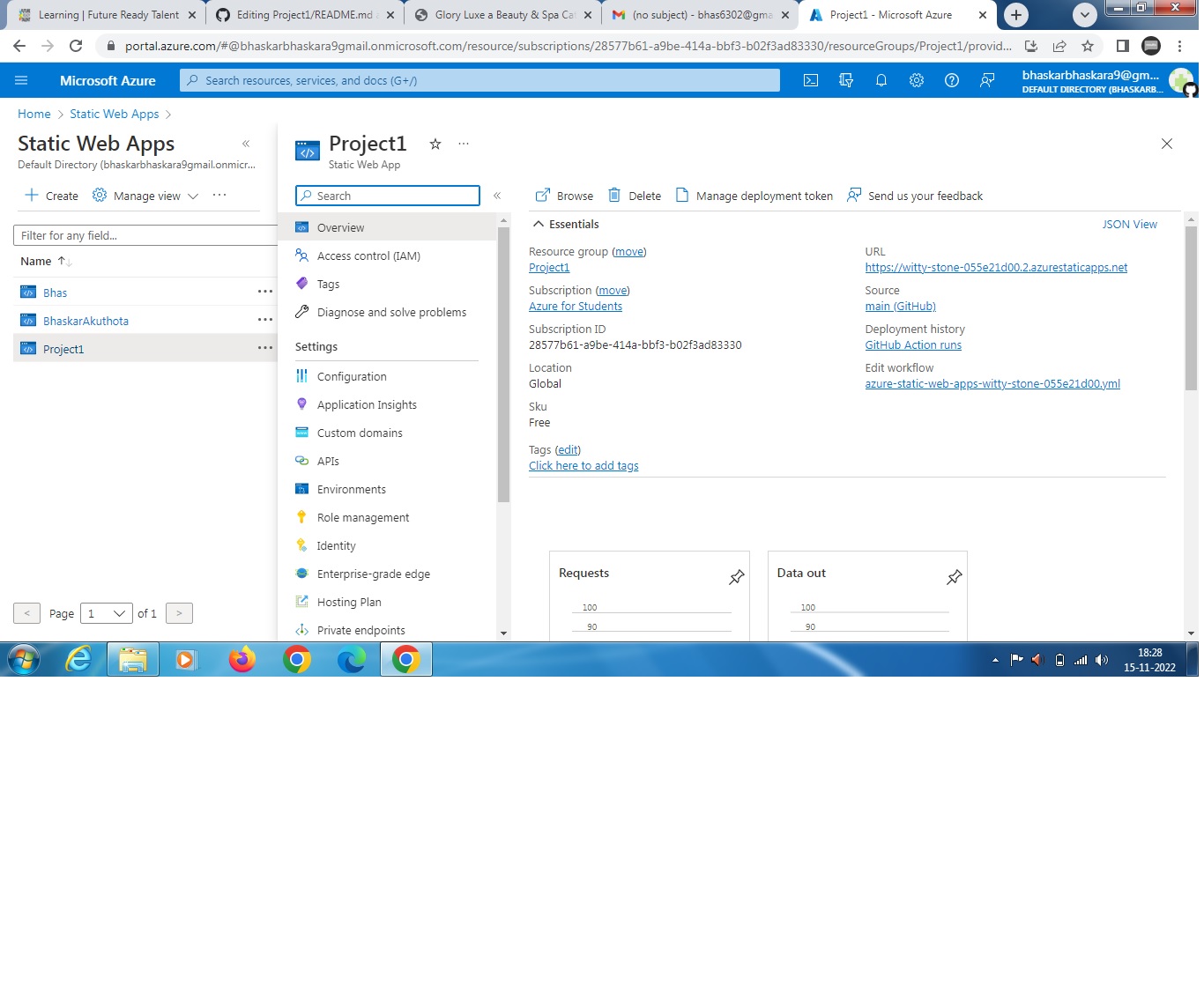1204x985 pixels.
Task: Launch Firefox from the taskbar
Action: click(x=242, y=659)
